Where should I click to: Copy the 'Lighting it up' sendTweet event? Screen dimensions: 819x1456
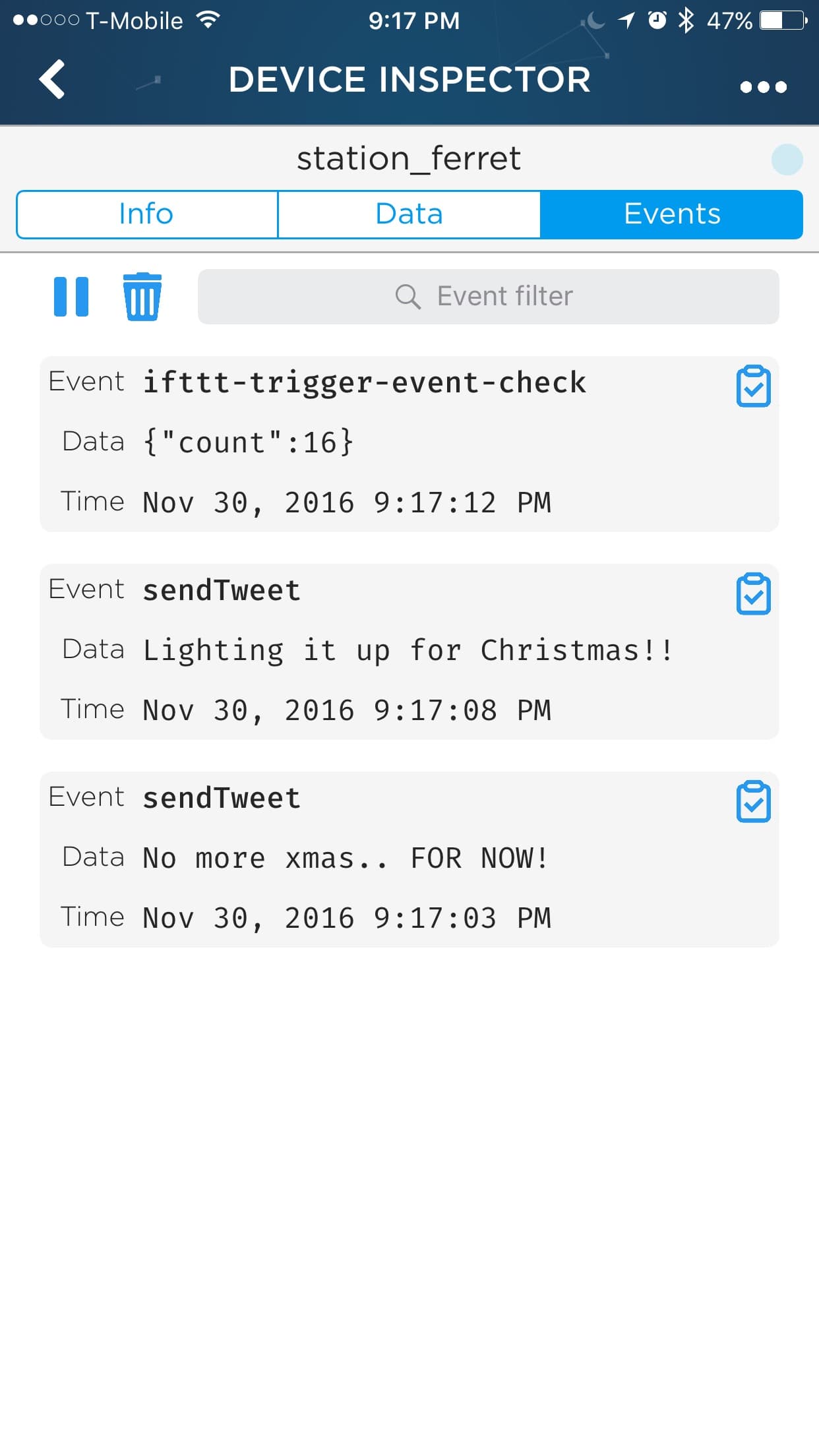tap(753, 593)
